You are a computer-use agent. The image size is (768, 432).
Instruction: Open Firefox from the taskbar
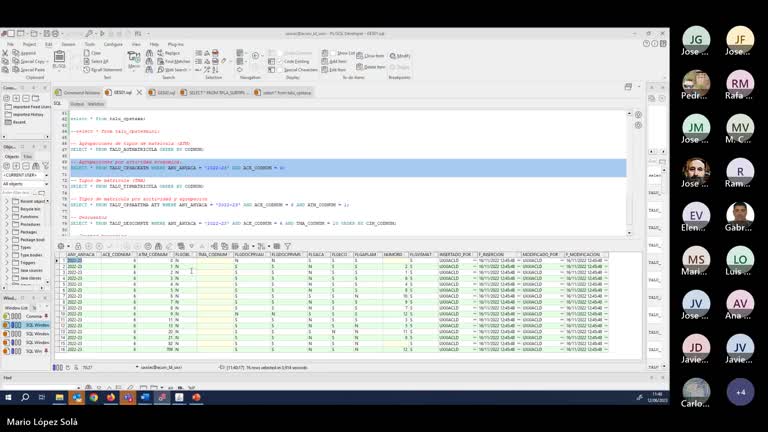[111, 397]
